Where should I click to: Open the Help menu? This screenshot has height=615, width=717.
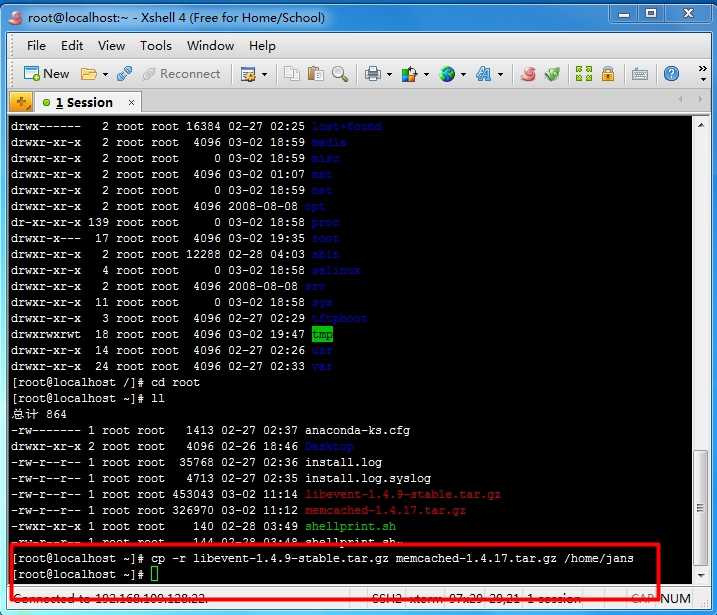click(262, 46)
